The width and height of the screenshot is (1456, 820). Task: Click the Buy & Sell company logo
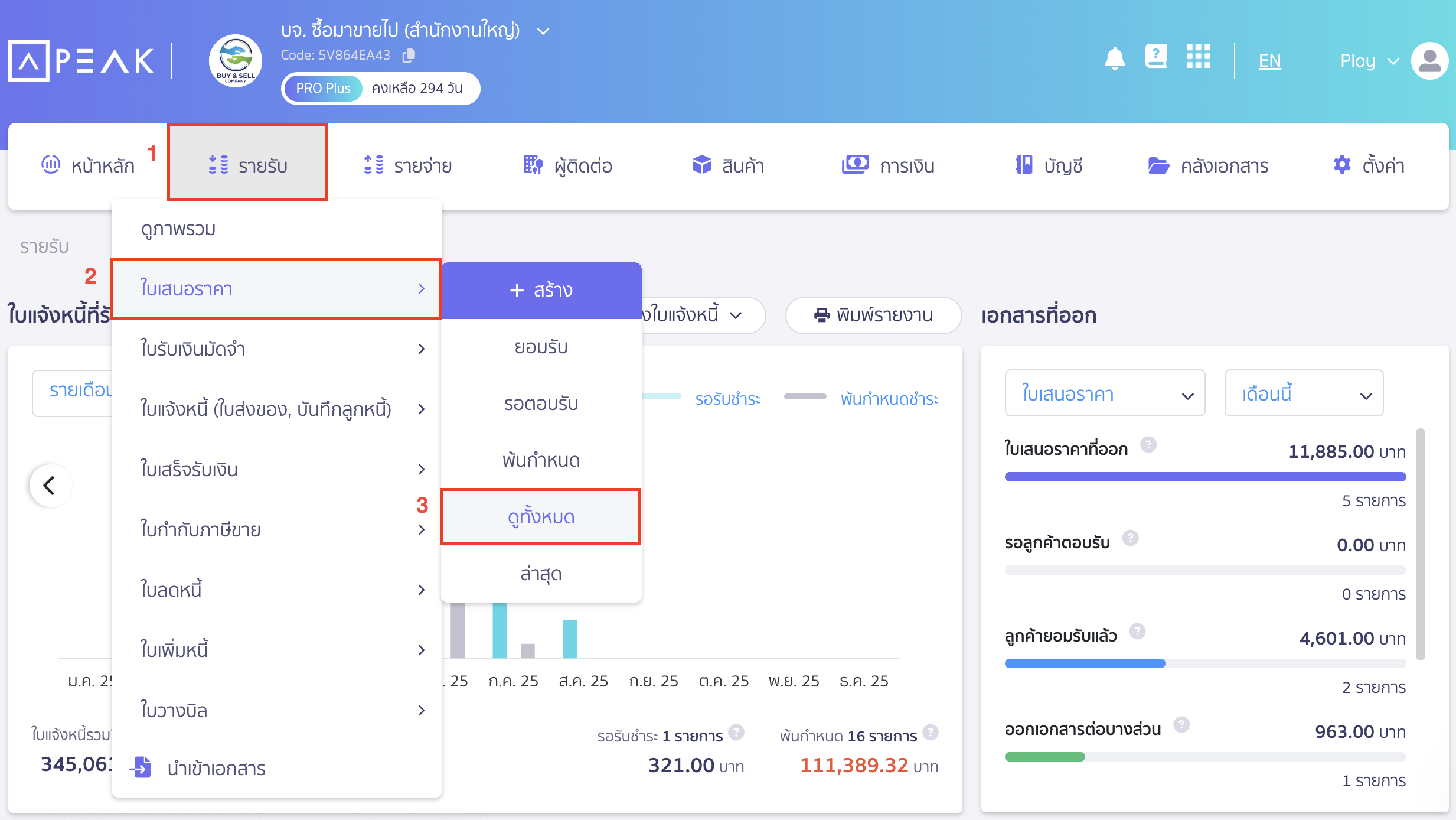click(236, 61)
